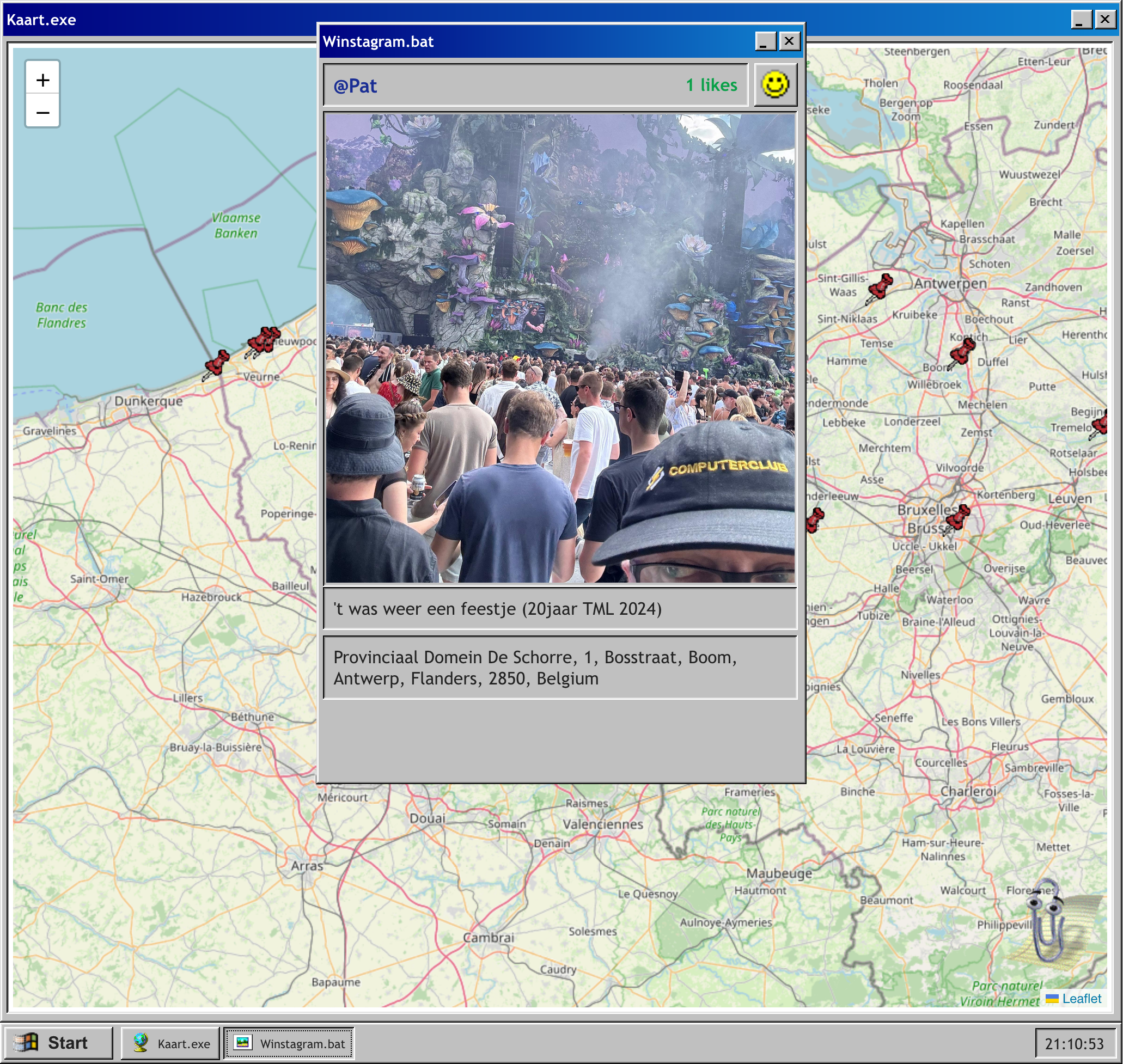Select Winstagram.bat taskbar item
Image resolution: width=1123 pixels, height=1064 pixels.
289,1044
